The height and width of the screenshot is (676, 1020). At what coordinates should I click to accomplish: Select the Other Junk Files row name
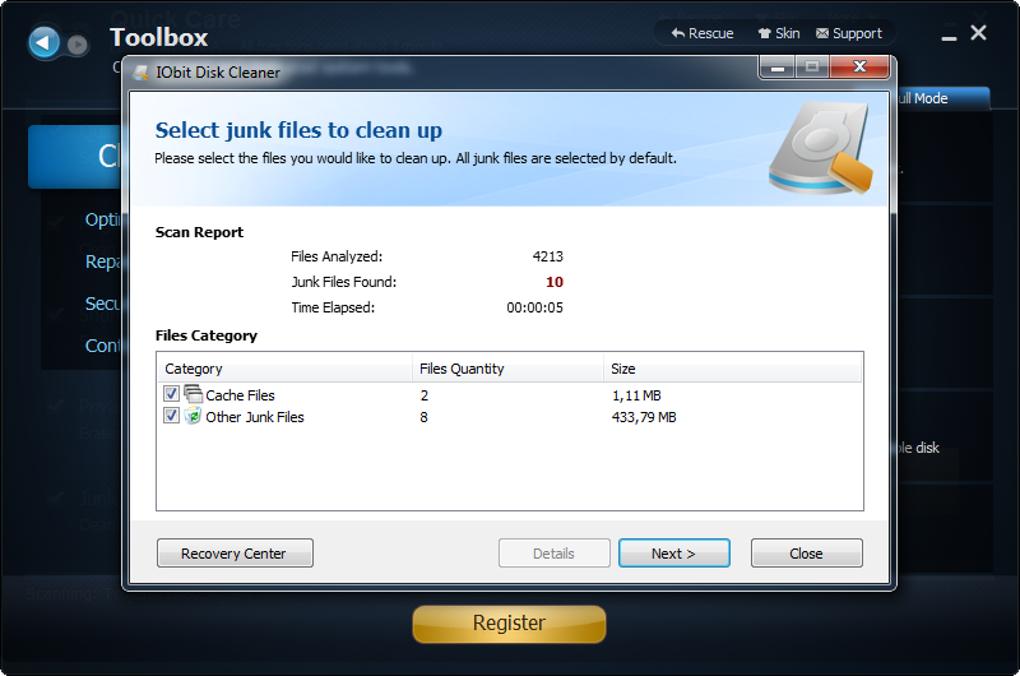[255, 417]
